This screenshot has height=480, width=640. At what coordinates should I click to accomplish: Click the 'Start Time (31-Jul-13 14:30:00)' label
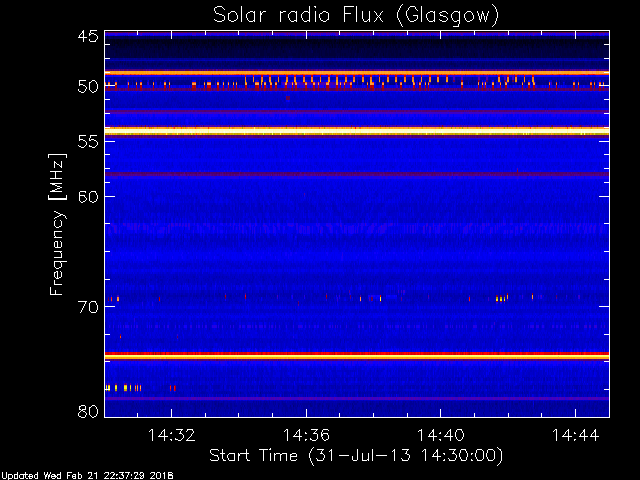[356, 456]
